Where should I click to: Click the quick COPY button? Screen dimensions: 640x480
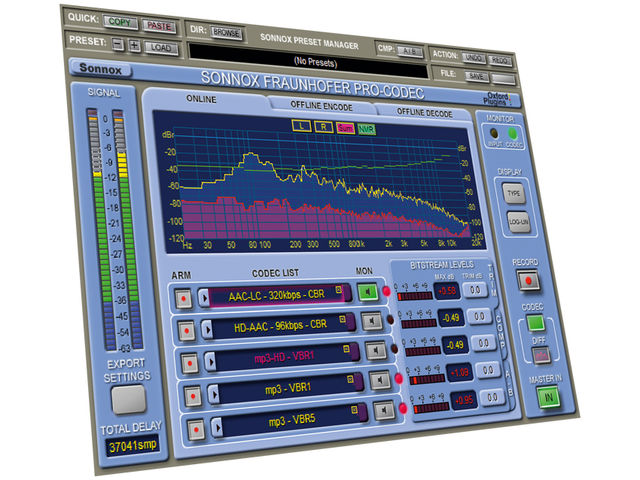120,22
